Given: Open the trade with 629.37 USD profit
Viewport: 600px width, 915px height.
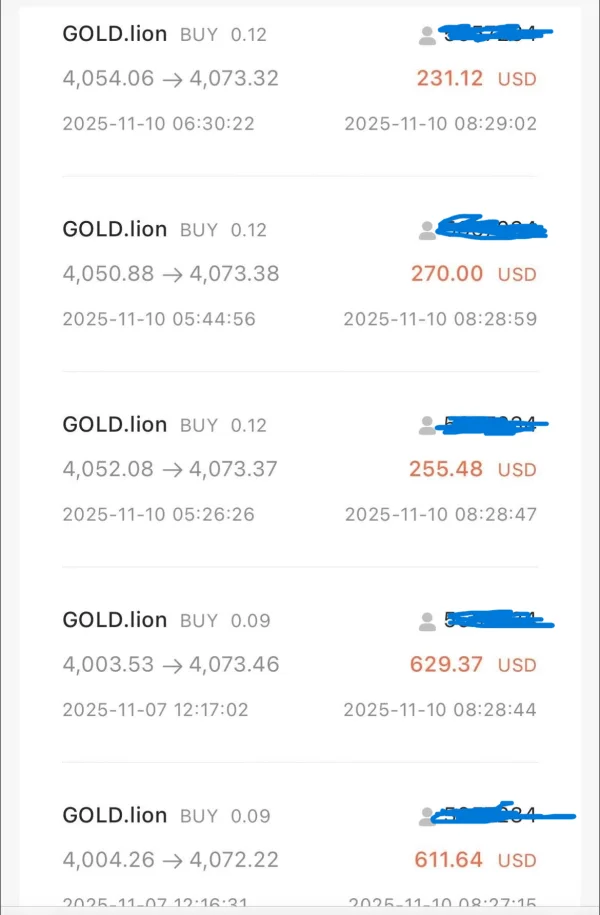Looking at the screenshot, I should [446, 664].
